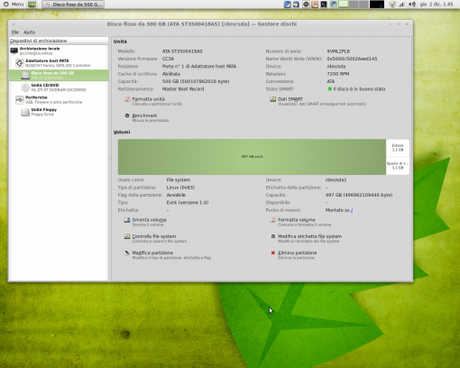Image resolution: width=460 pixels, height=368 pixels.
Task: Select Unità Floppy in the sidebar
Action: click(x=59, y=112)
